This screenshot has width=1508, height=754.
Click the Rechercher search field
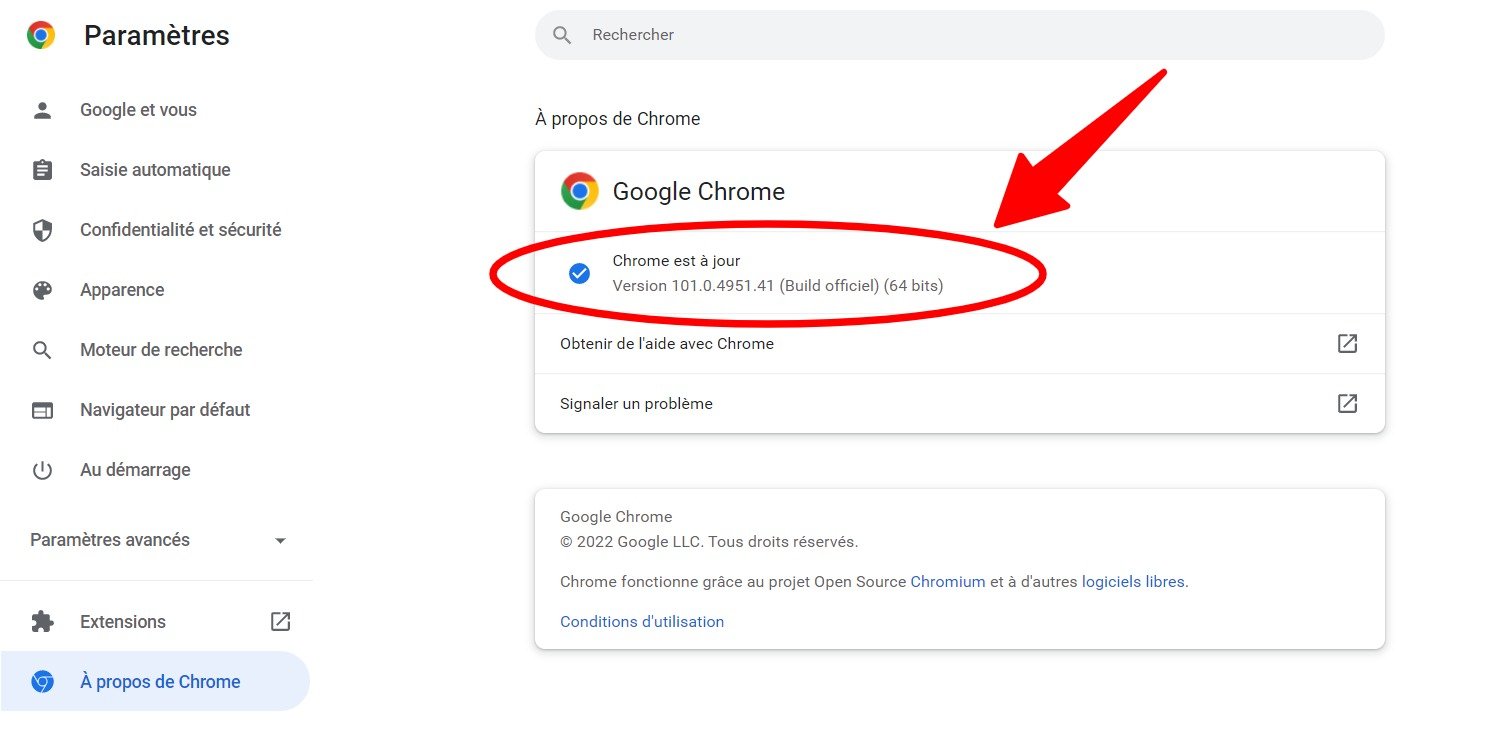960,35
